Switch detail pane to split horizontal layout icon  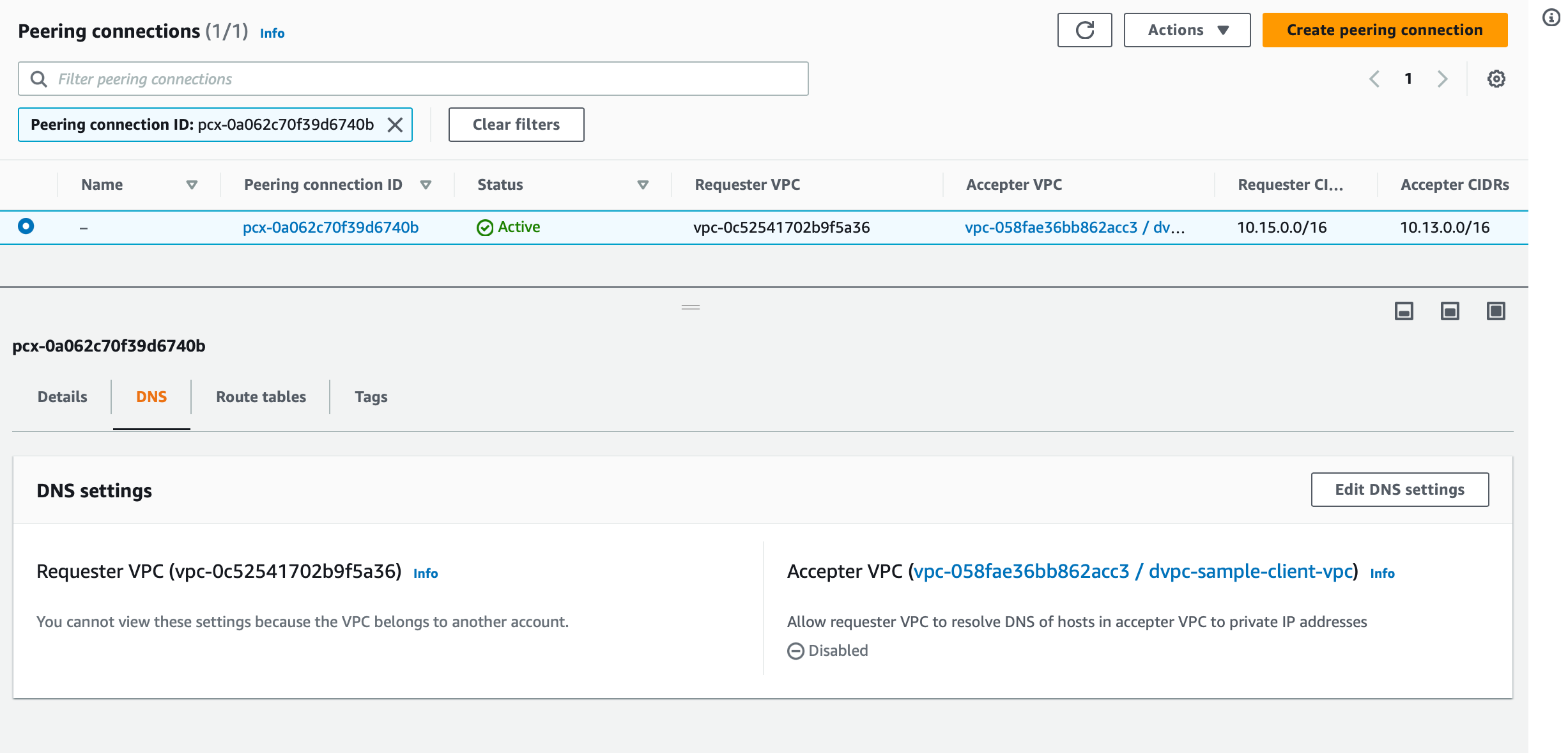(x=1403, y=311)
